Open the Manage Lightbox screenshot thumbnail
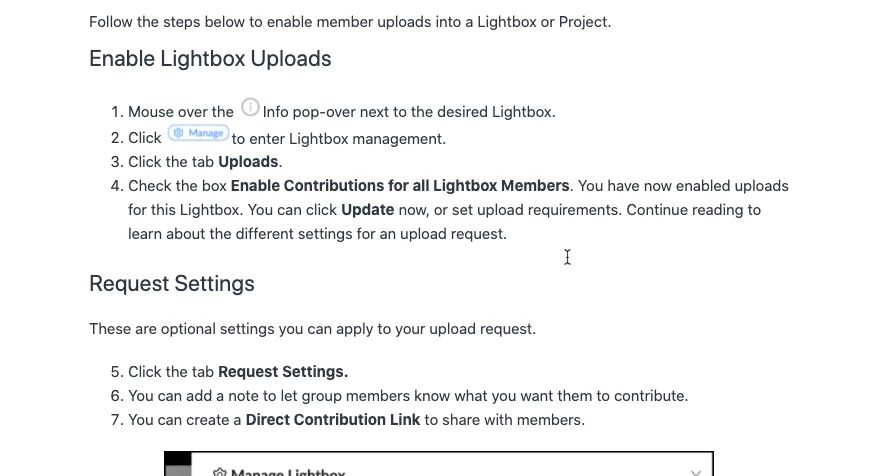This screenshot has width=885, height=476. tap(438, 465)
